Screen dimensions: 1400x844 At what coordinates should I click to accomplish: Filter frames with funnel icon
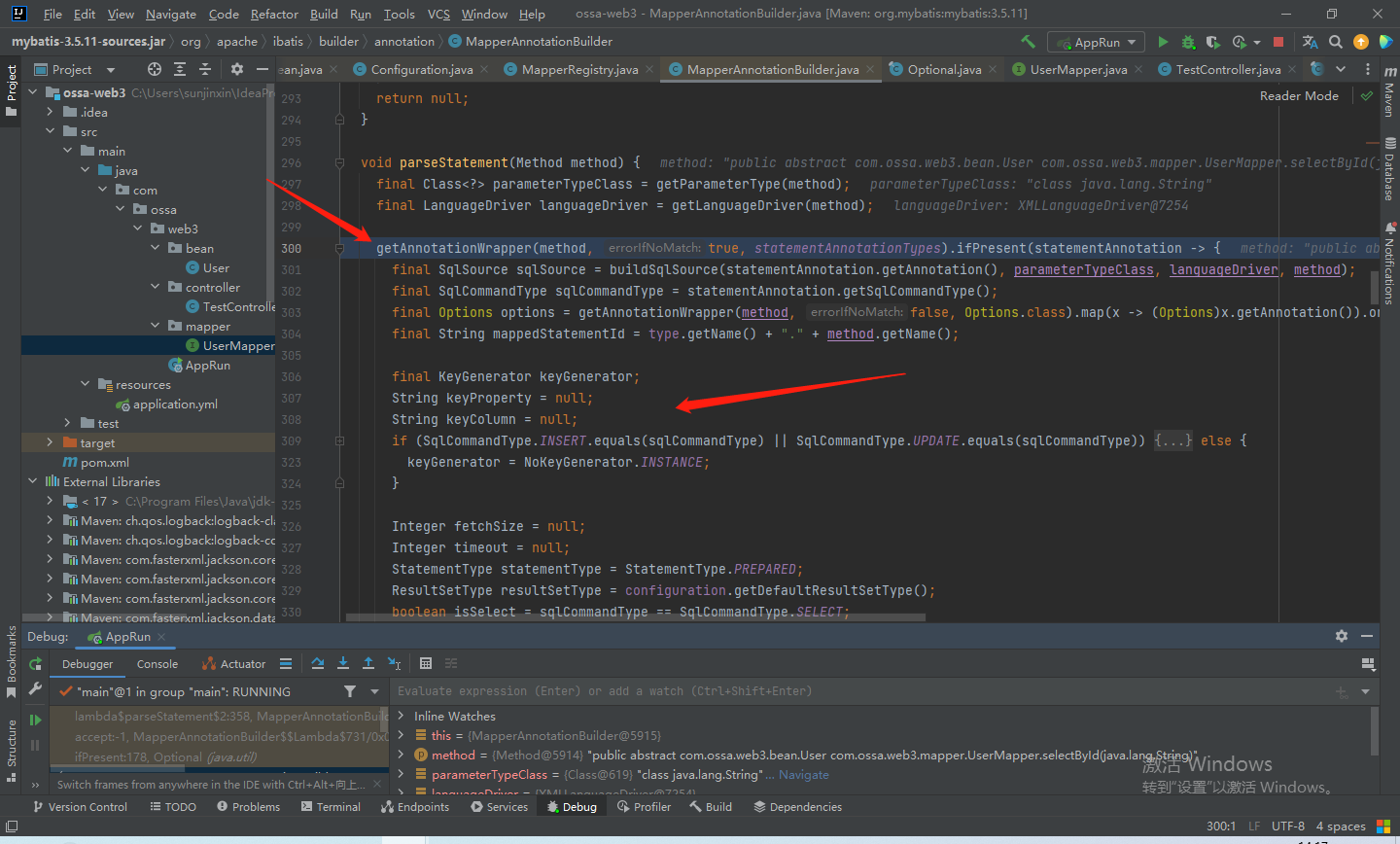point(350,691)
